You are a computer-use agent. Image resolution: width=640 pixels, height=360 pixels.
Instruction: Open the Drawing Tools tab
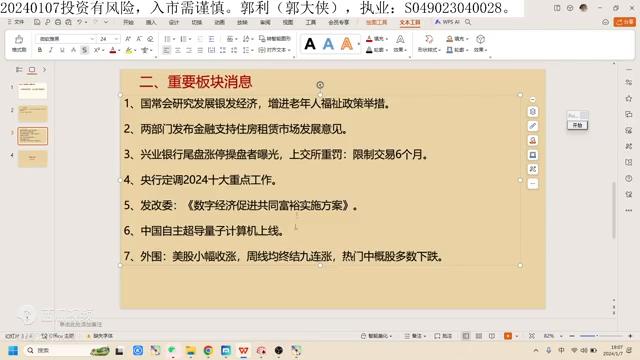[376, 22]
